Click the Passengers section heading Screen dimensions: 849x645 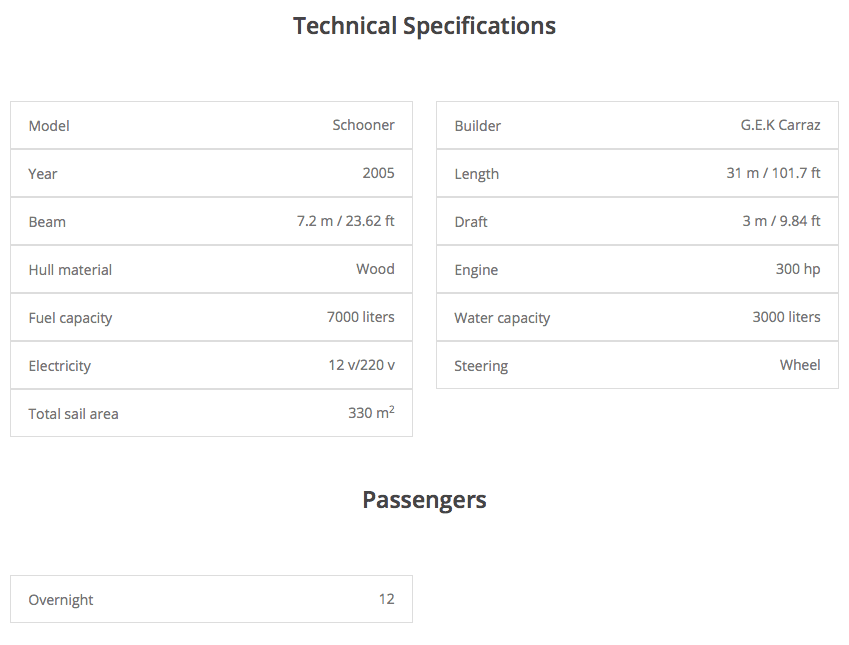pos(424,500)
